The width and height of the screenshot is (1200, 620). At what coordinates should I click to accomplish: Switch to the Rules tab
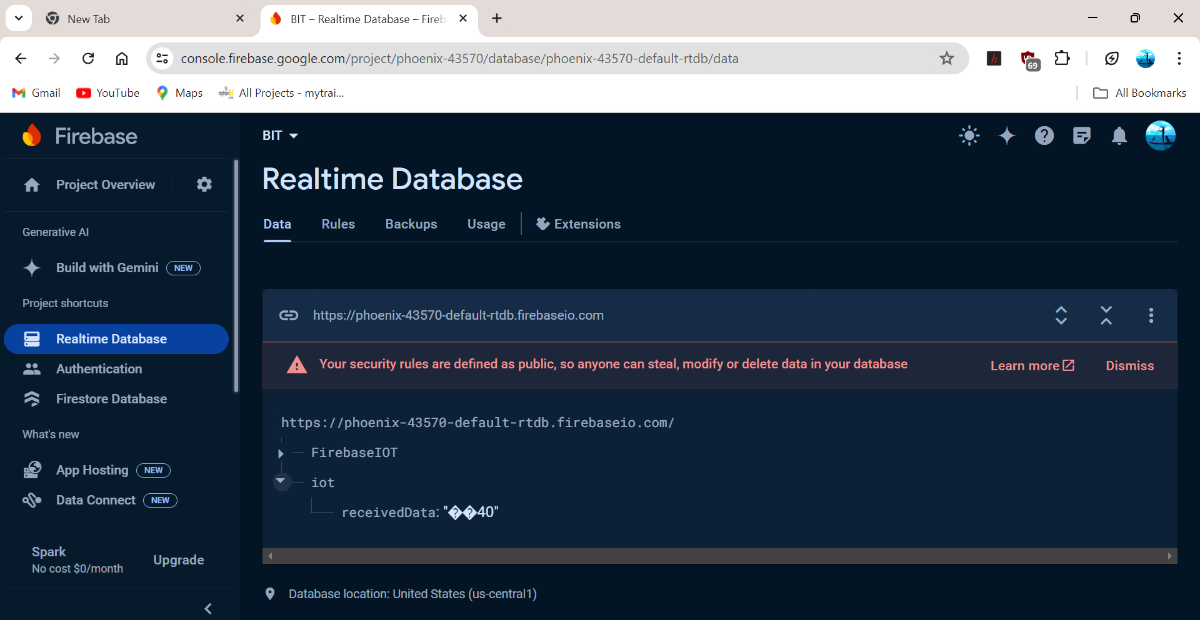point(338,224)
